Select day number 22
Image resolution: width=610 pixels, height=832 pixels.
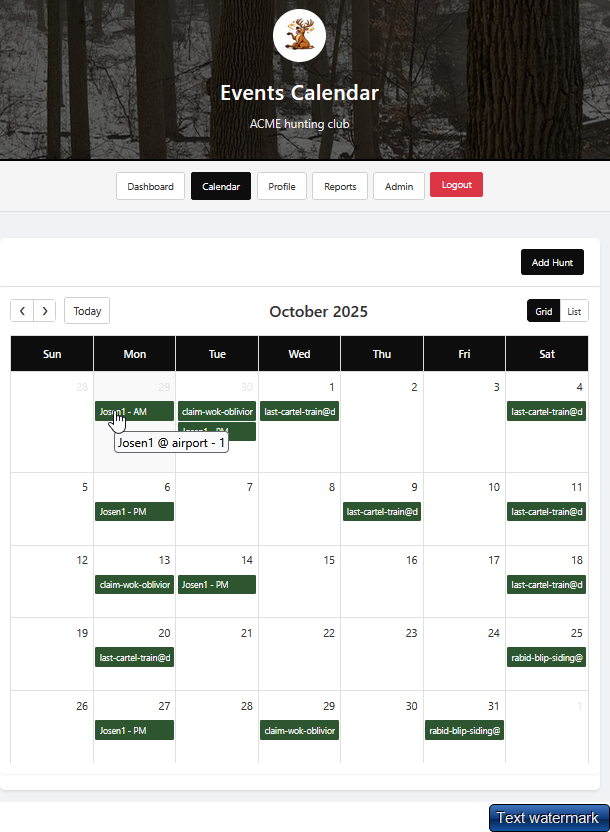[329, 633]
